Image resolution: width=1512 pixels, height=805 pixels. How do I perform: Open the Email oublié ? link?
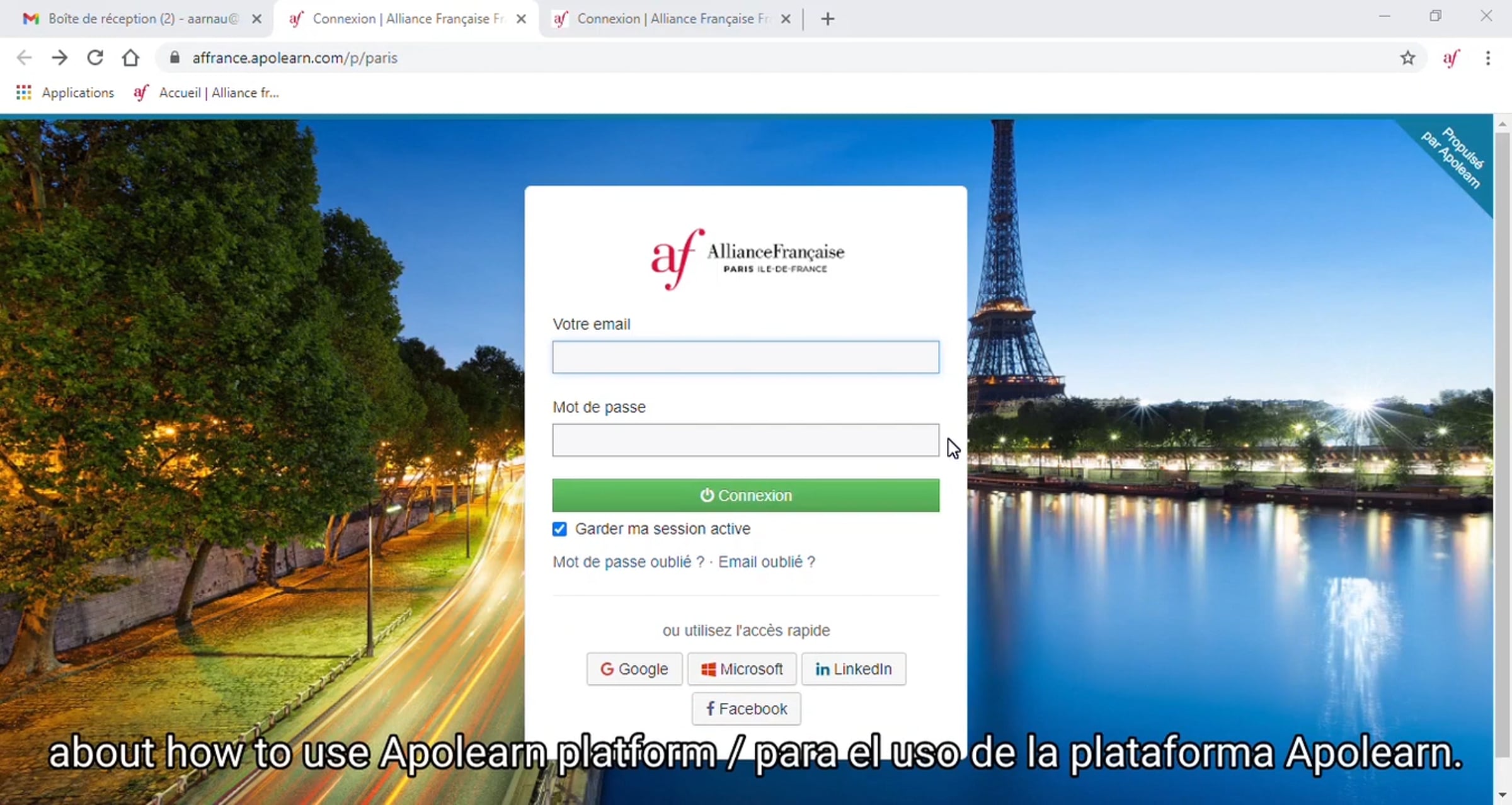point(767,562)
